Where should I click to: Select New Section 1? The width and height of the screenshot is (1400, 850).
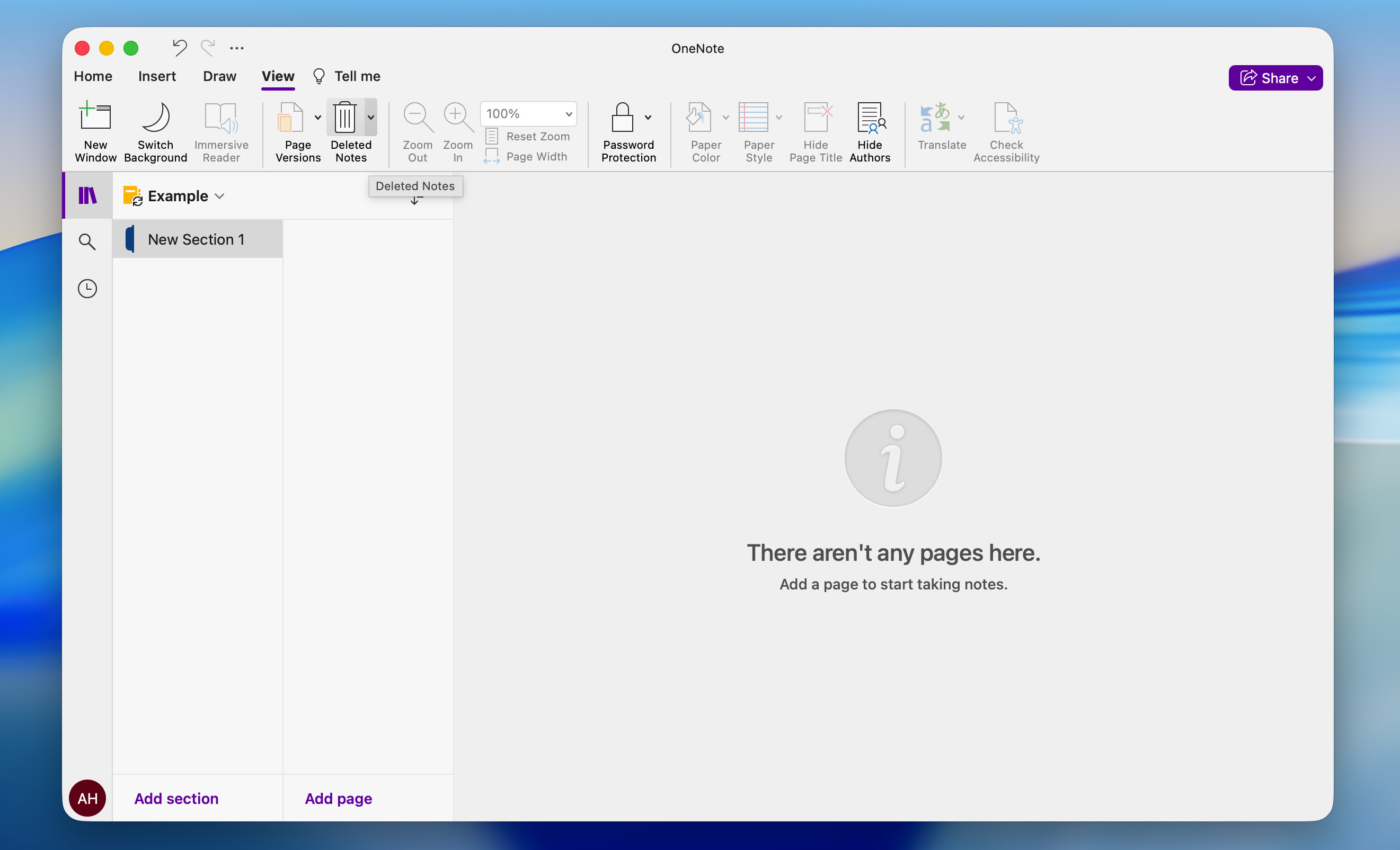(198, 239)
